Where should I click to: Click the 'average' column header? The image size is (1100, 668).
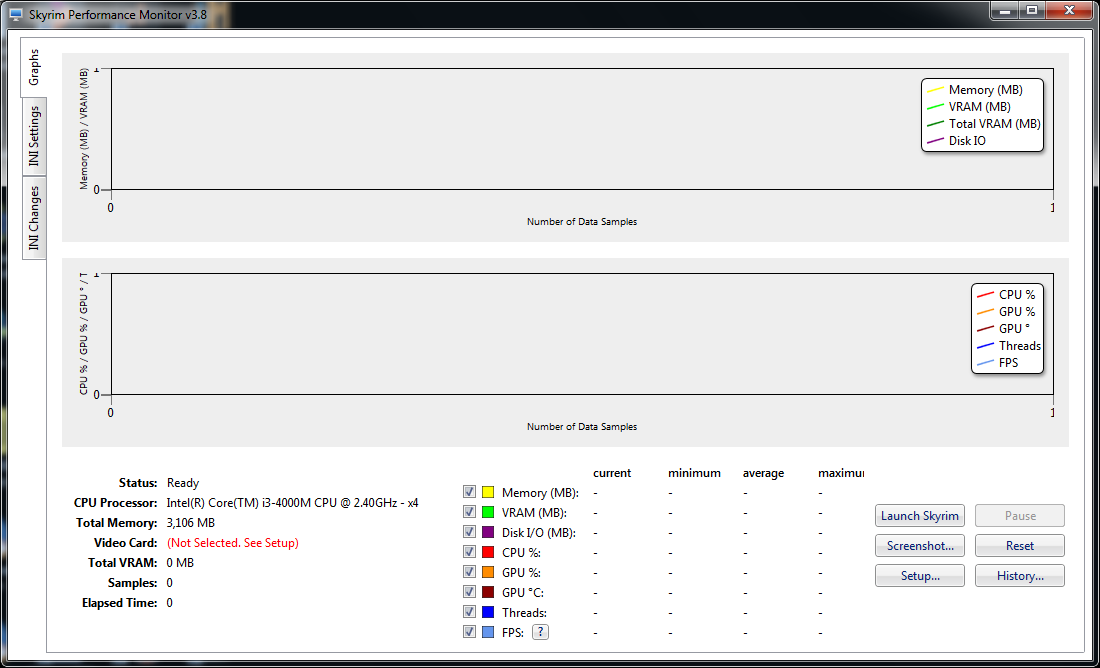[x=763, y=473]
